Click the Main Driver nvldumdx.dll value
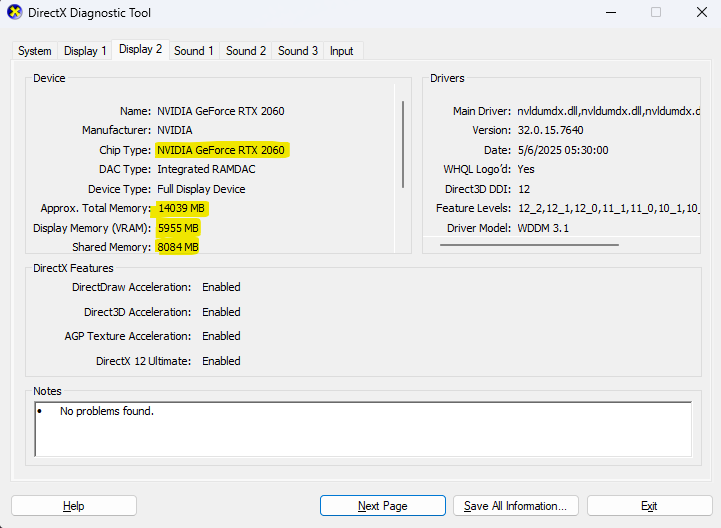Screen dimensions: 721x528 [x=608, y=111]
